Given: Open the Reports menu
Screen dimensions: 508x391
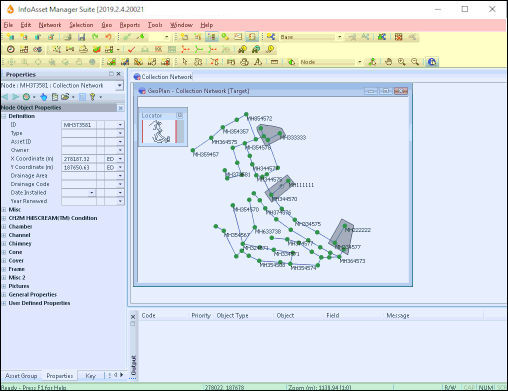Looking at the screenshot, I should 130,25.
